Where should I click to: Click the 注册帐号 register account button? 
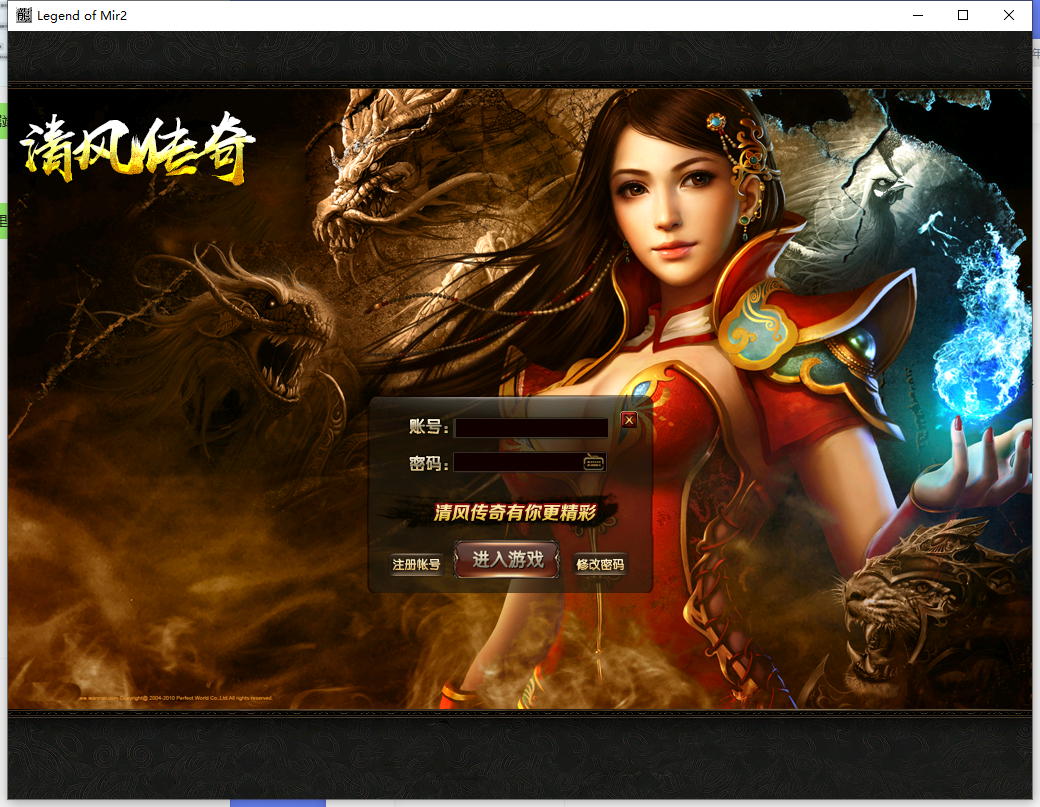tap(416, 564)
